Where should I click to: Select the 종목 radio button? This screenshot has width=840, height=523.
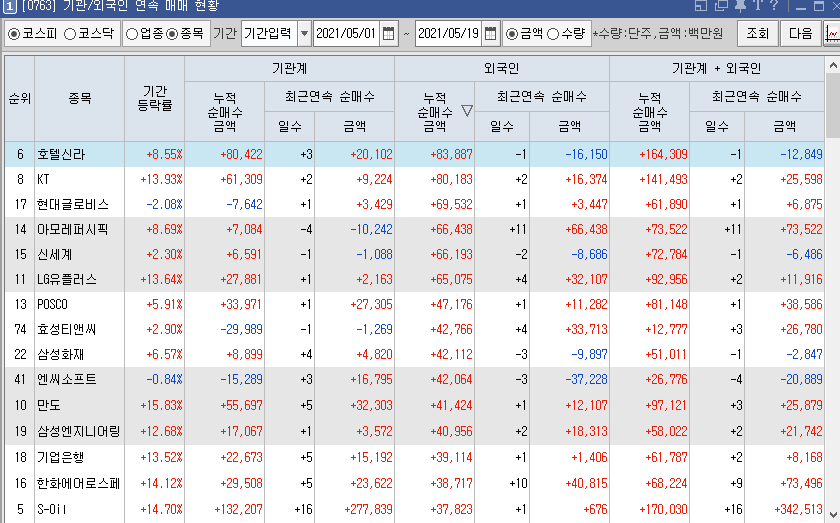tap(172, 34)
